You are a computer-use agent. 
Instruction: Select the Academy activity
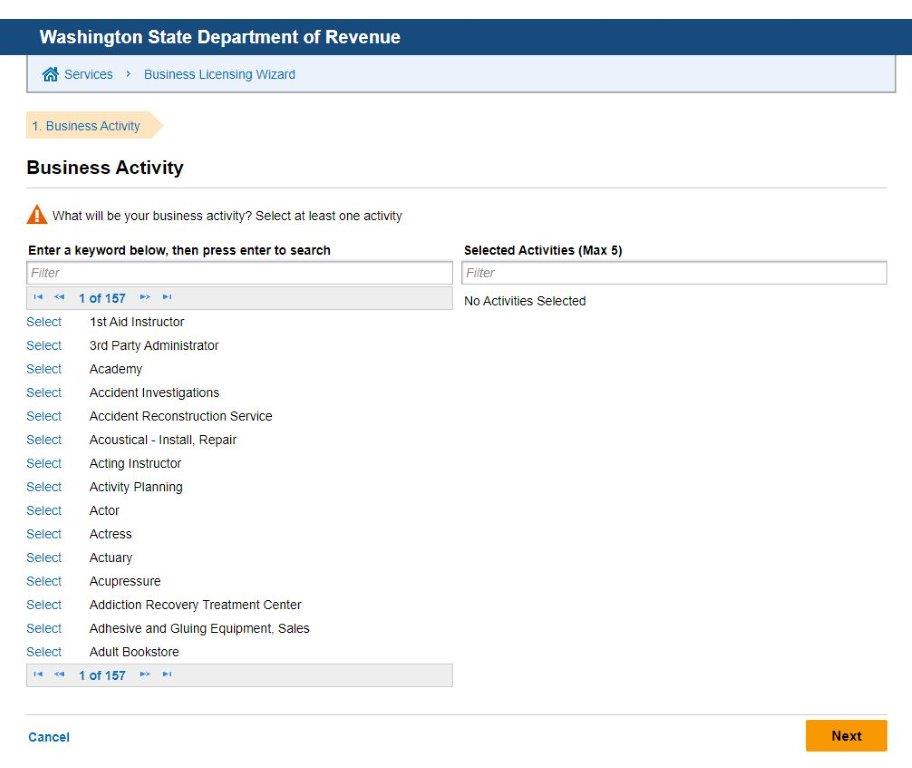point(44,369)
